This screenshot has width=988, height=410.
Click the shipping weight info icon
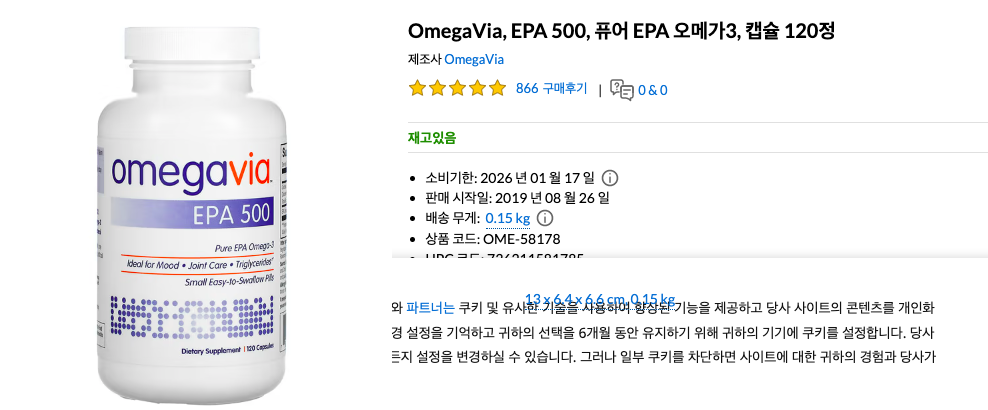[545, 218]
